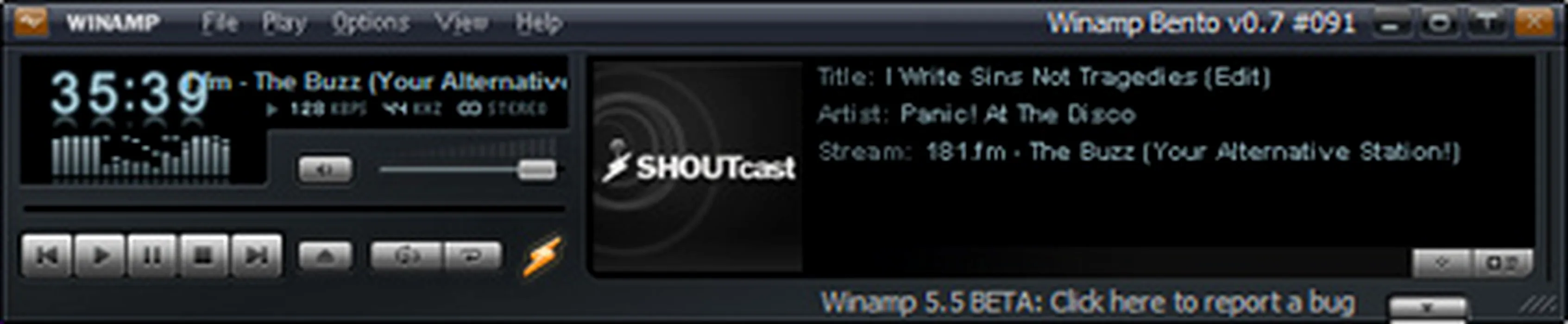Image resolution: width=1568 pixels, height=324 pixels.
Task: Skip to next track
Action: pos(256,255)
